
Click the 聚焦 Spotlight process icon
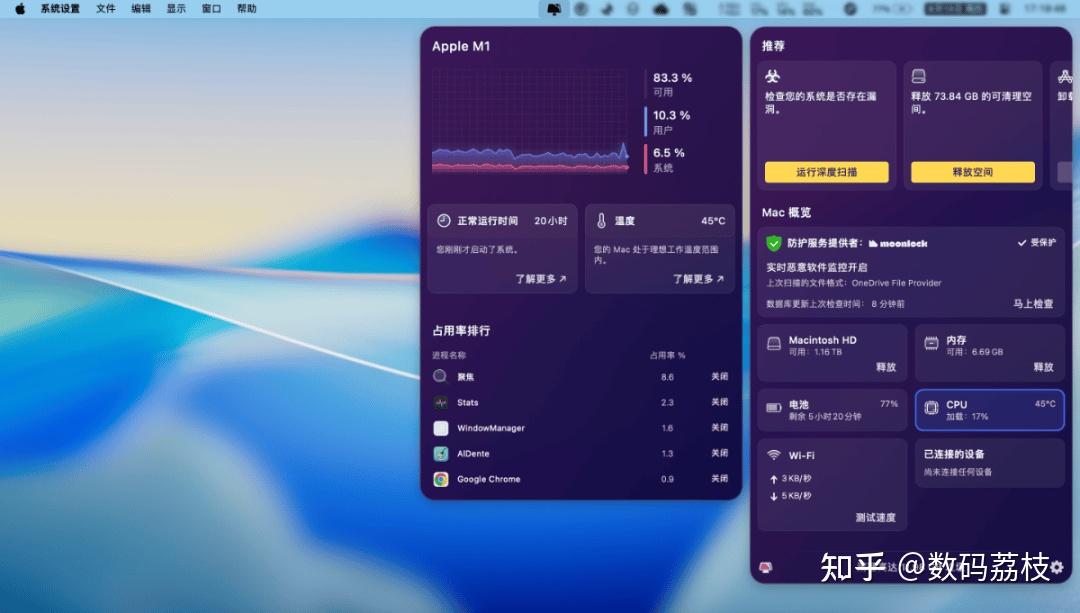(440, 376)
